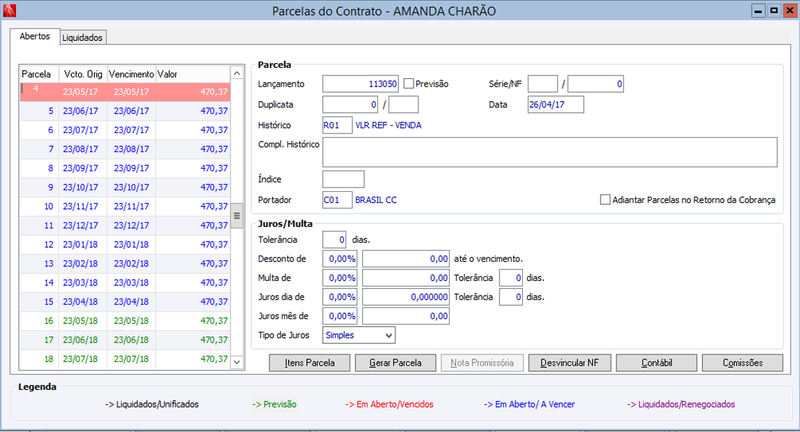The width and height of the screenshot is (800, 432).
Task: Click the parcel list scroll up arrow
Action: point(237,73)
